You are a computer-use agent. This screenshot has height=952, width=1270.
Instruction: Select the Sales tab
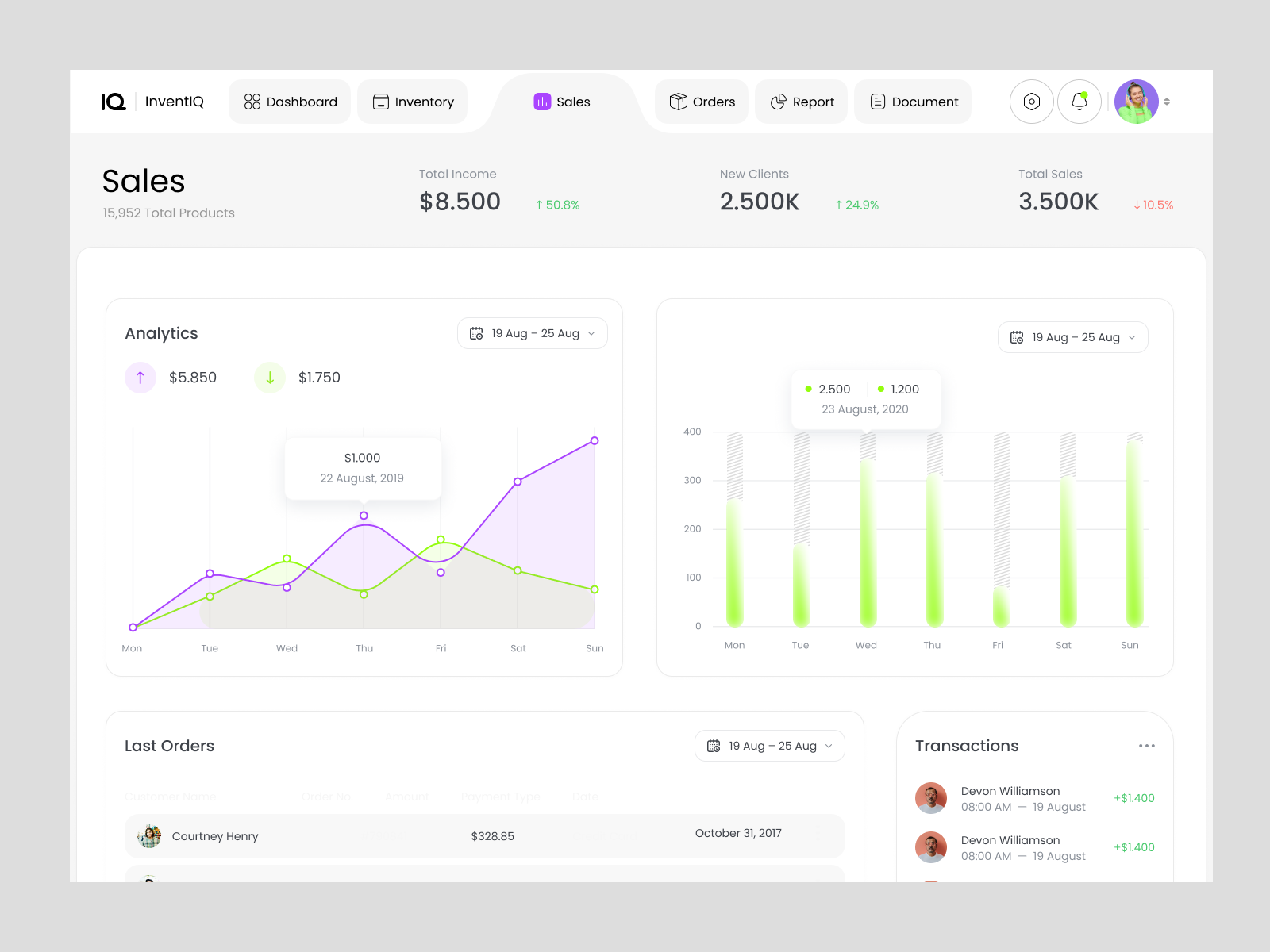point(562,102)
